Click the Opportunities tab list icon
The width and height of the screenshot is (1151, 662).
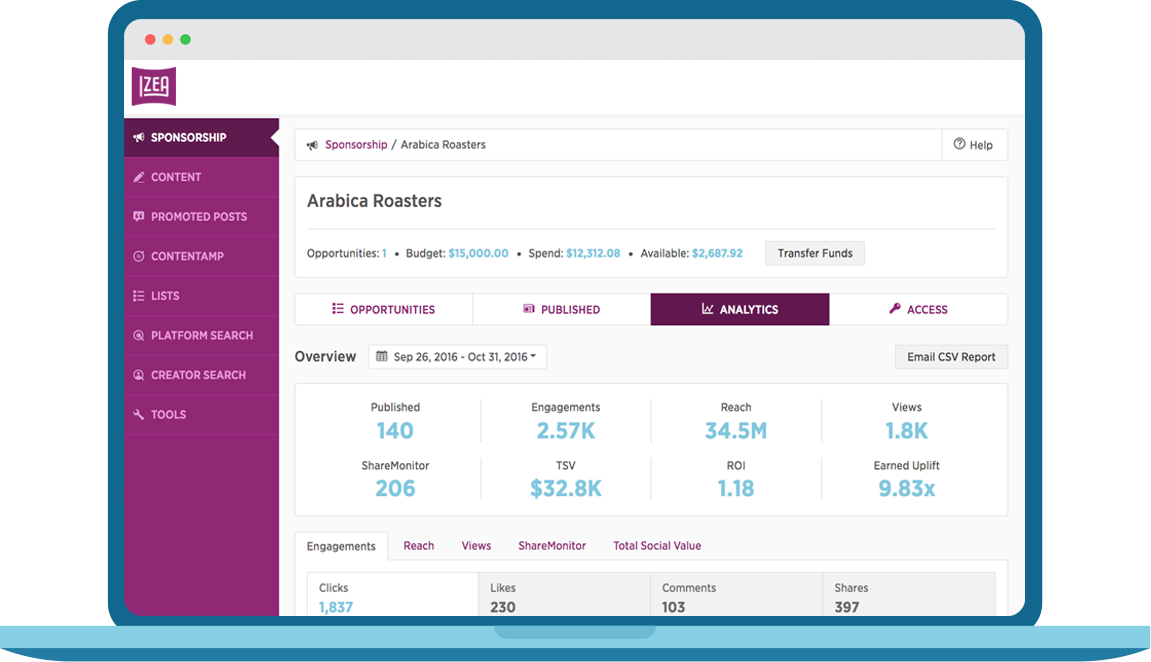click(338, 309)
